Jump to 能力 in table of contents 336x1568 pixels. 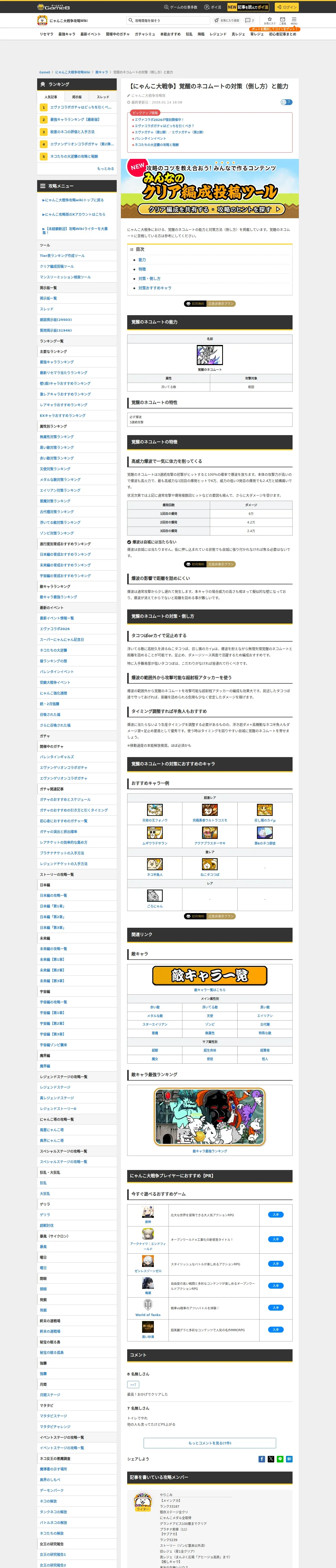[x=142, y=260]
